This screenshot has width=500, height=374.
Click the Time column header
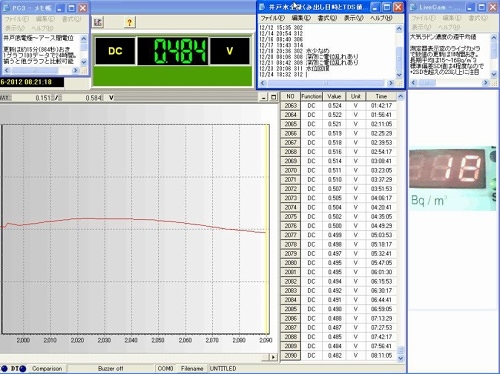(x=381, y=96)
